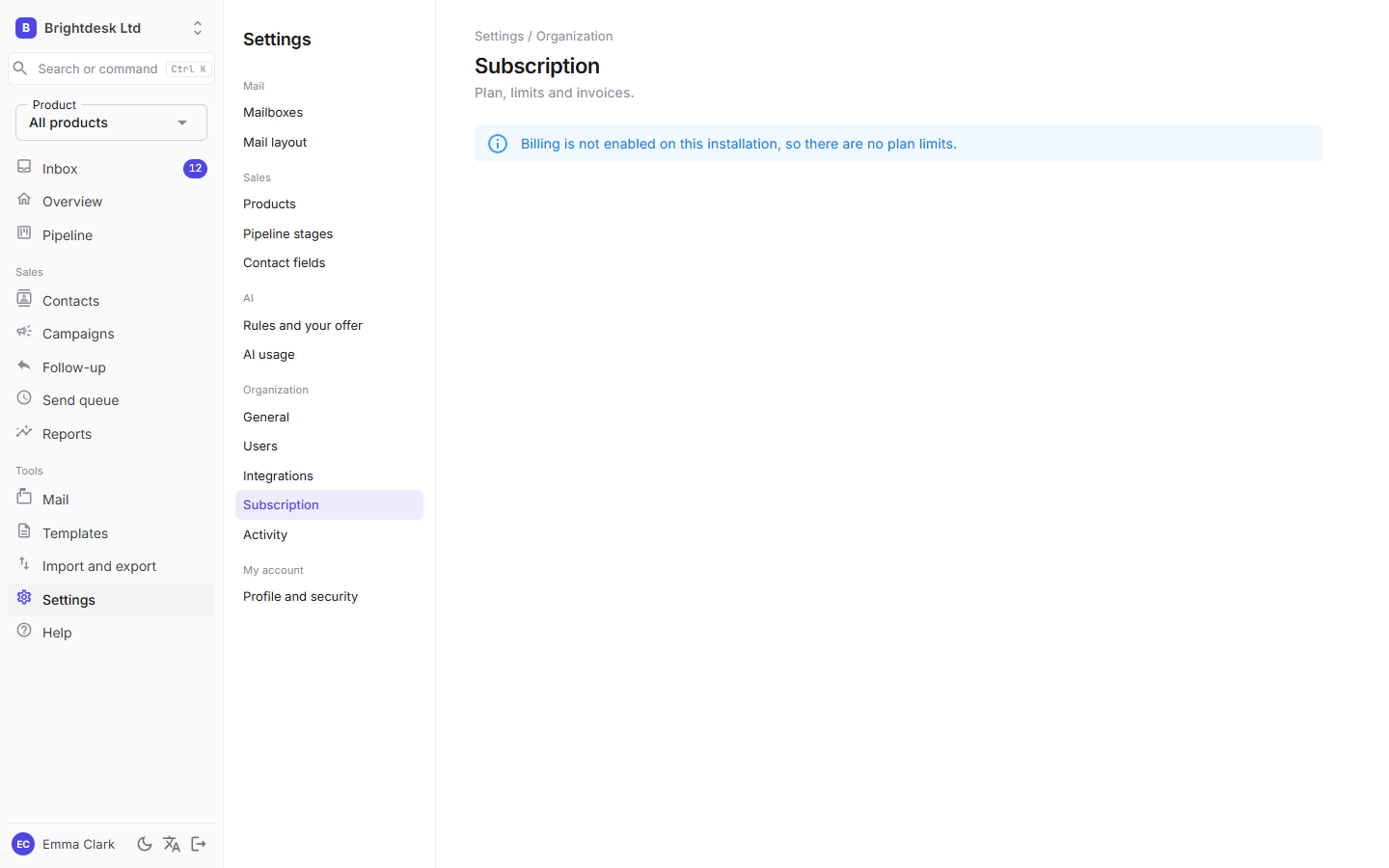Image resolution: width=1389 pixels, height=868 pixels.
Task: Click the info icon in billing banner
Action: [x=498, y=144]
